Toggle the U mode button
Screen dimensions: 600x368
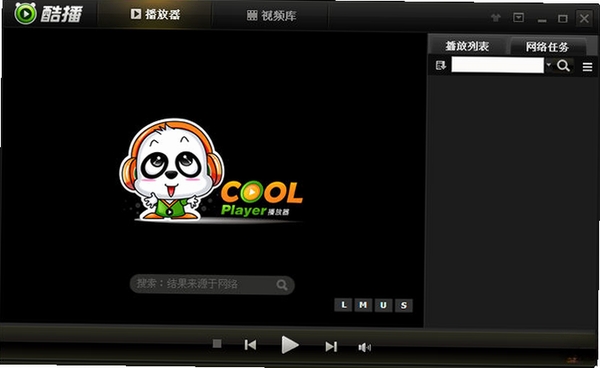tap(383, 305)
